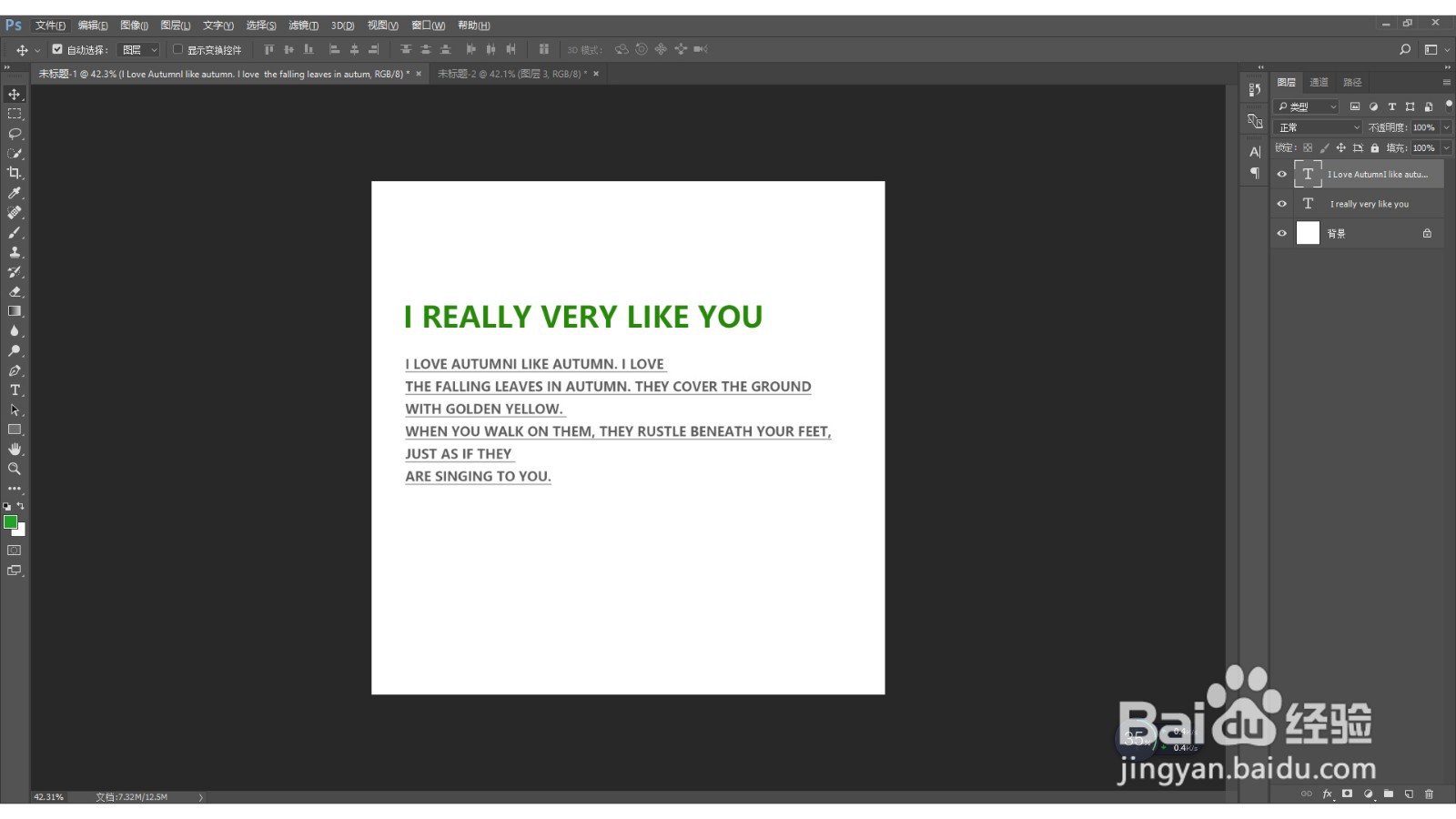Edit the zoom percentage field 42.31%
The width and height of the screenshot is (1456, 819).
[49, 797]
